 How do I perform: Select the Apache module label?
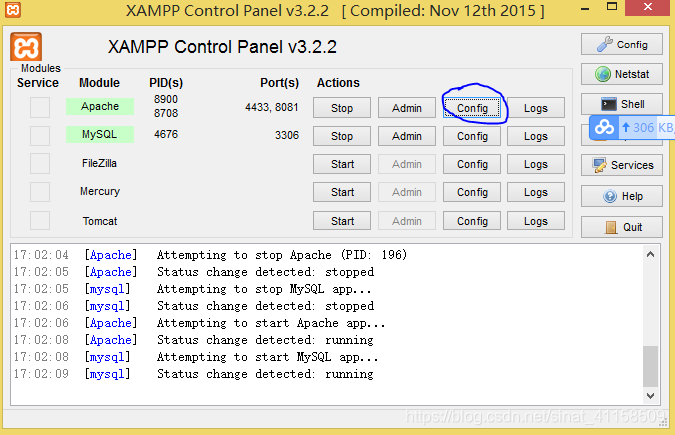click(100, 106)
